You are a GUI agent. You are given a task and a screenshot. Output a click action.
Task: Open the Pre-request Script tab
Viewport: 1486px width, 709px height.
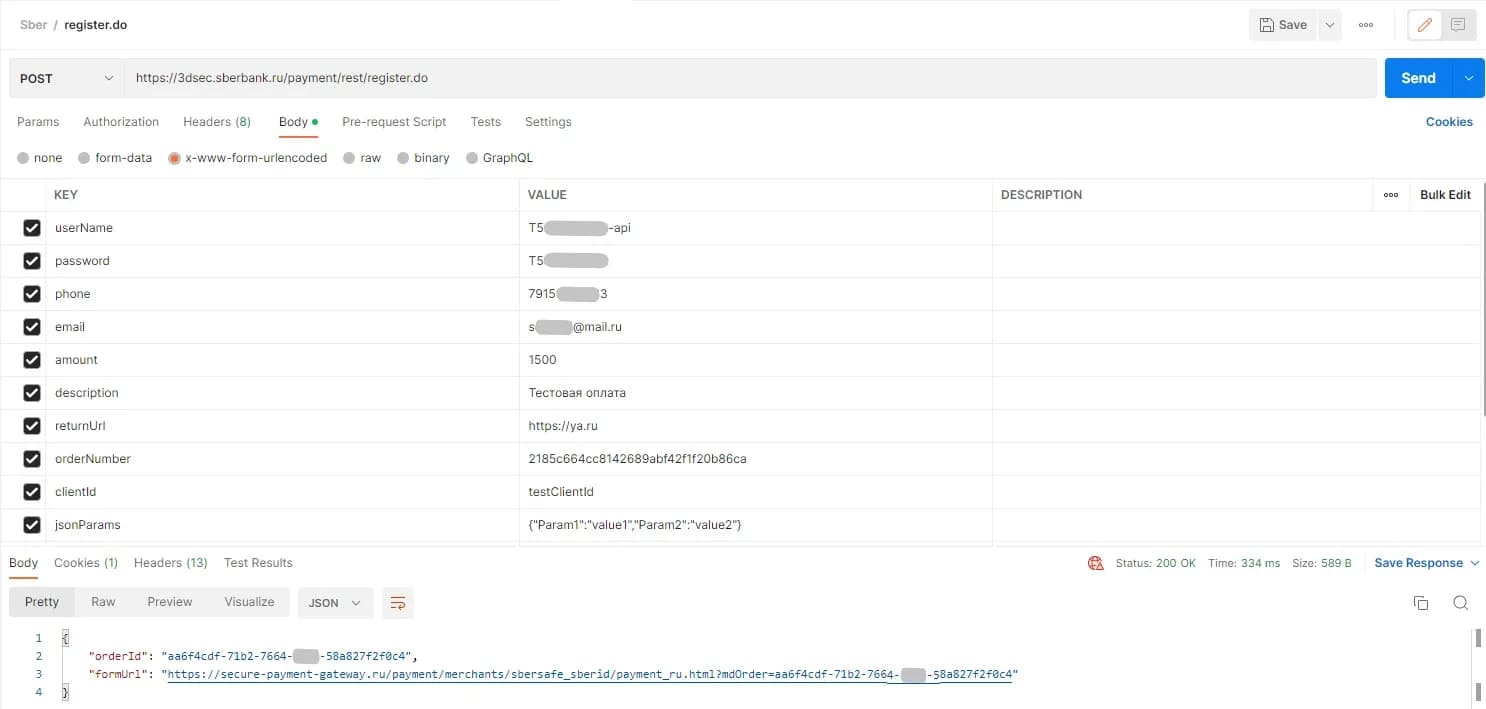(x=394, y=122)
